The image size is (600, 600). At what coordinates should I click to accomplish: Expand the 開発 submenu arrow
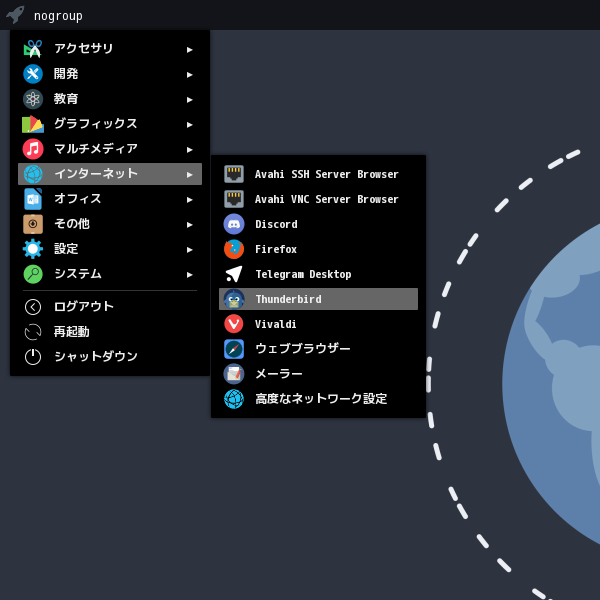(189, 75)
